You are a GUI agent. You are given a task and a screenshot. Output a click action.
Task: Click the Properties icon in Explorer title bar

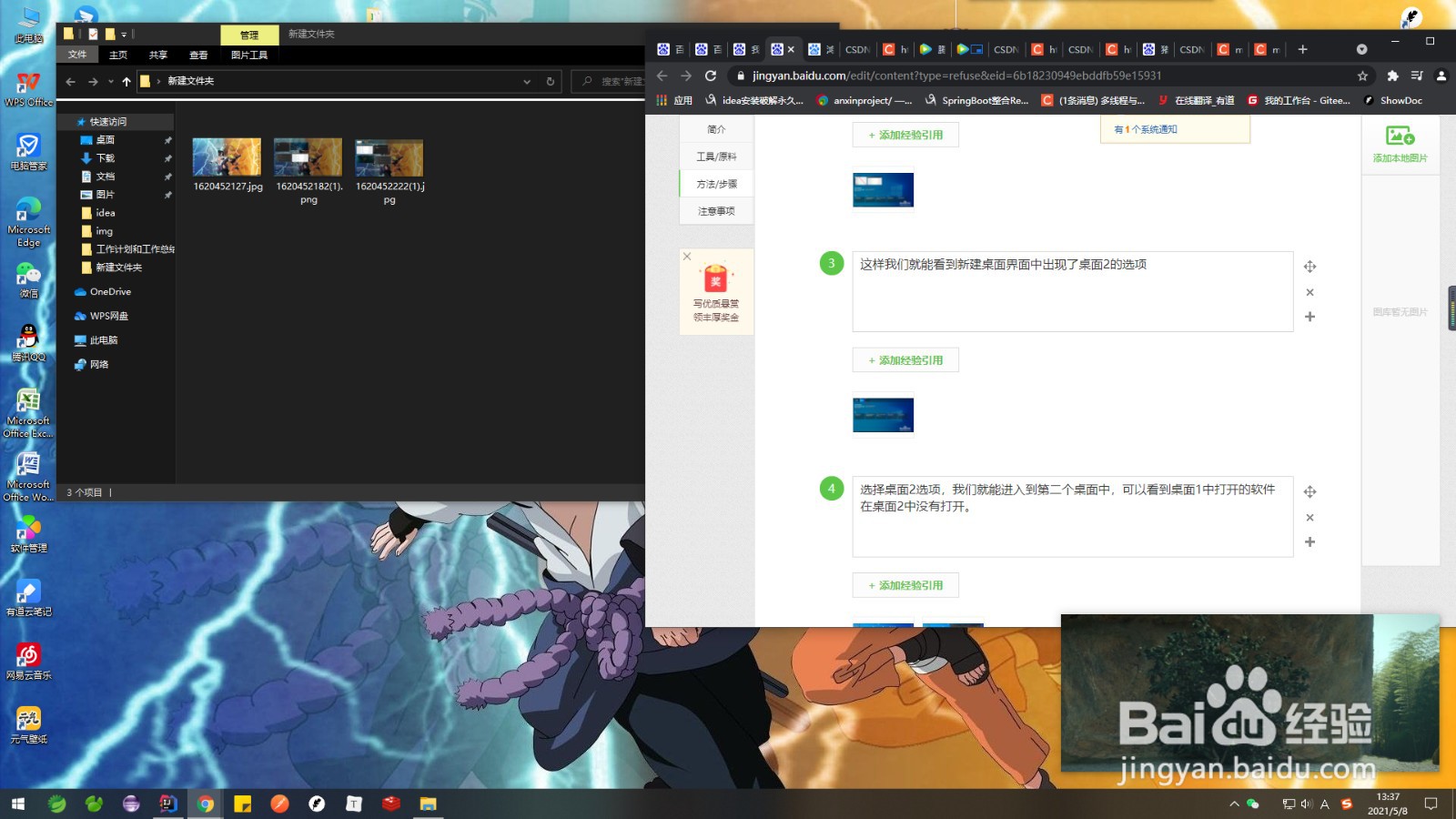point(93,35)
